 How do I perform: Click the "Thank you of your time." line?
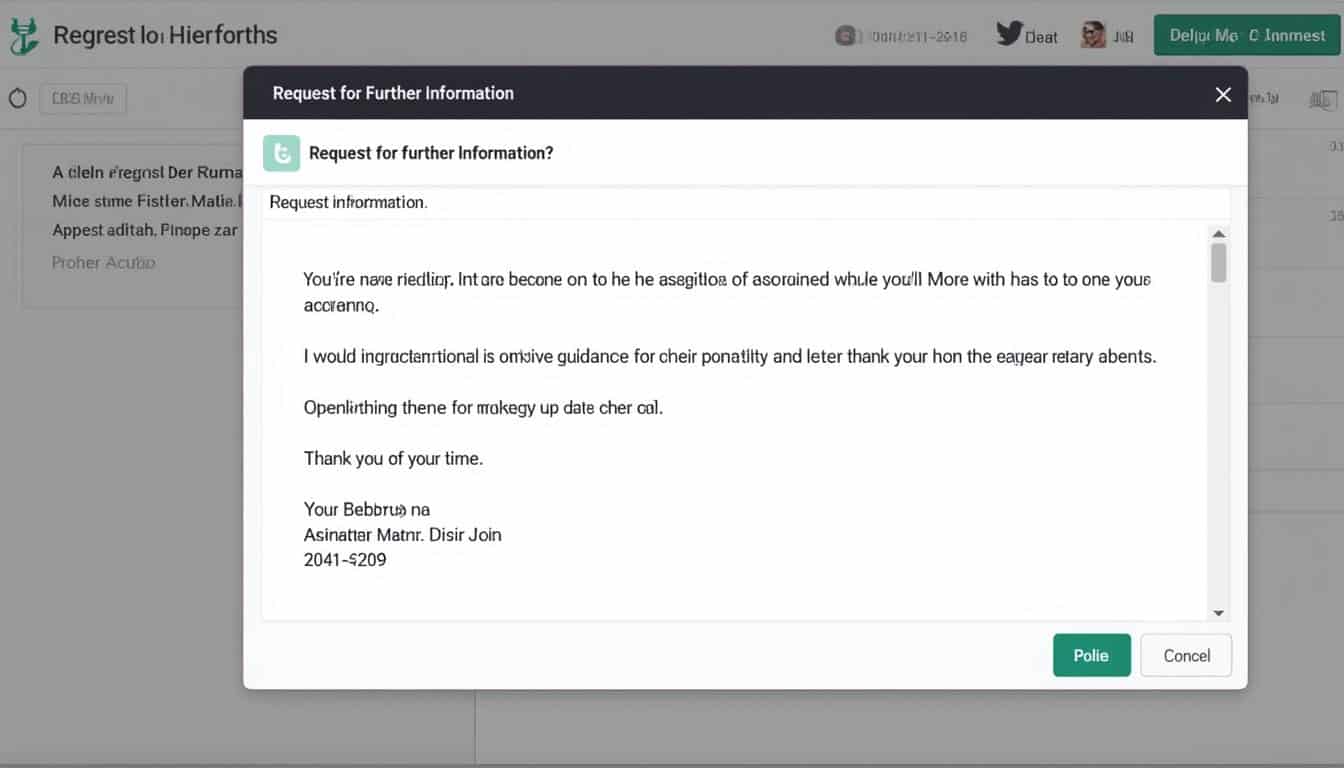[393, 459]
